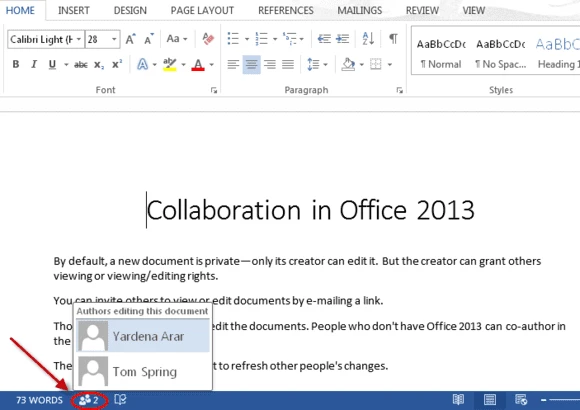The image size is (580, 410).
Task: Click the spelling proofing book icon
Action: (x=120, y=400)
